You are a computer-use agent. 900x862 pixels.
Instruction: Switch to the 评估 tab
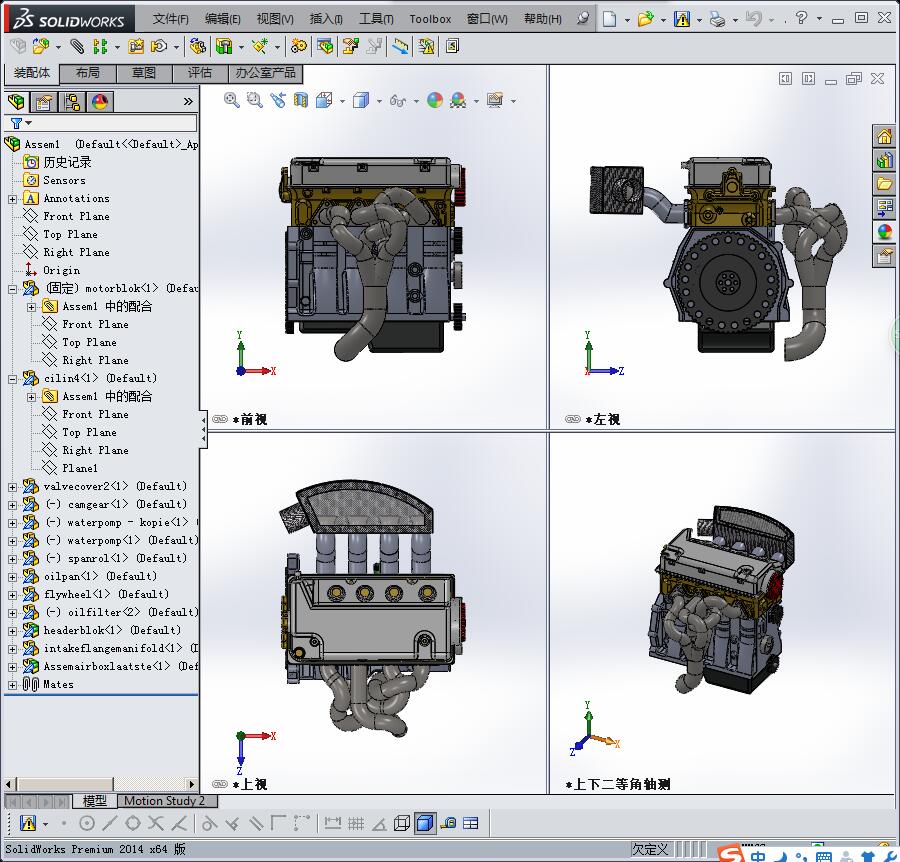[200, 73]
